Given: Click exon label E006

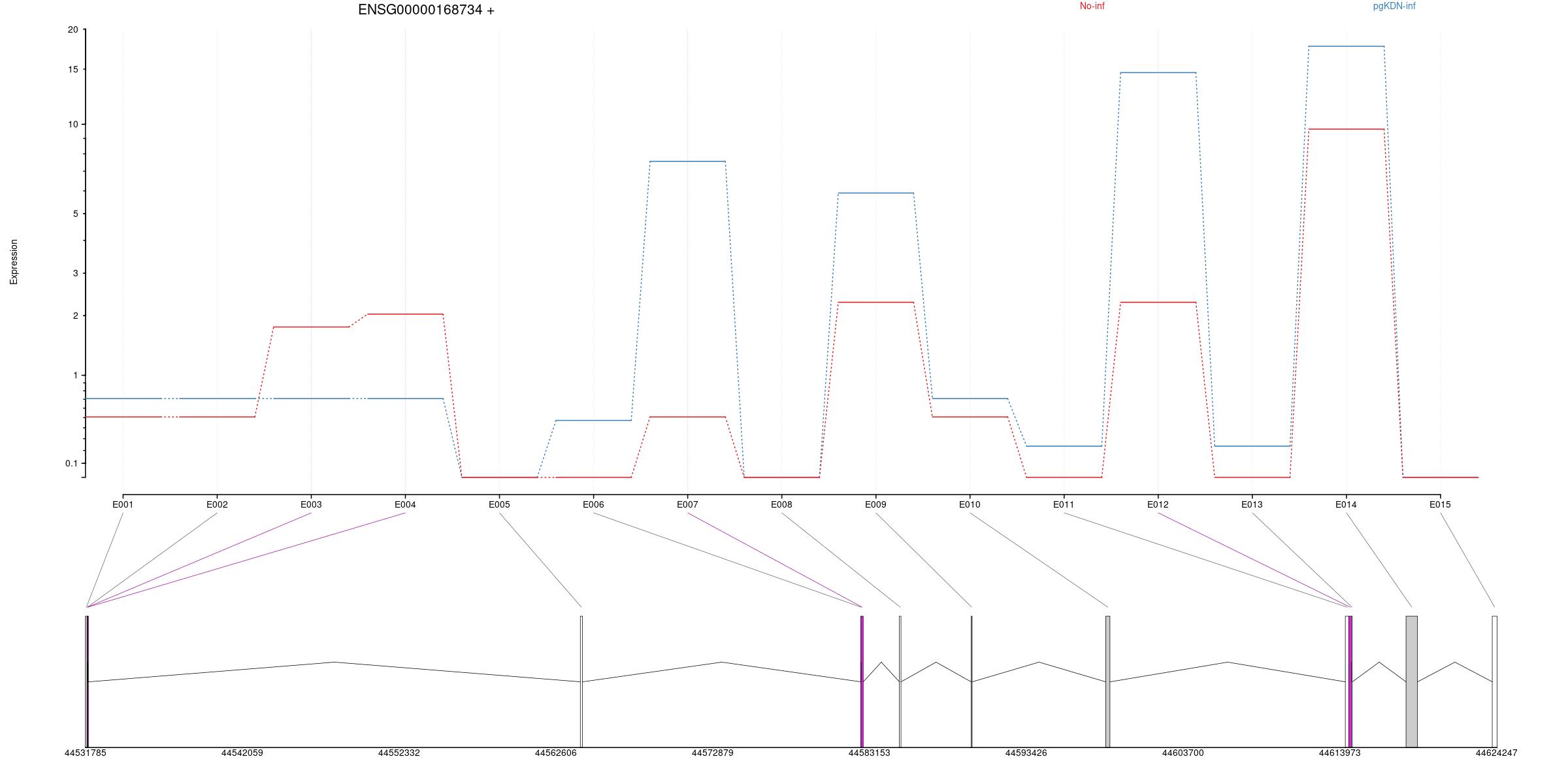Looking at the screenshot, I should (593, 504).
